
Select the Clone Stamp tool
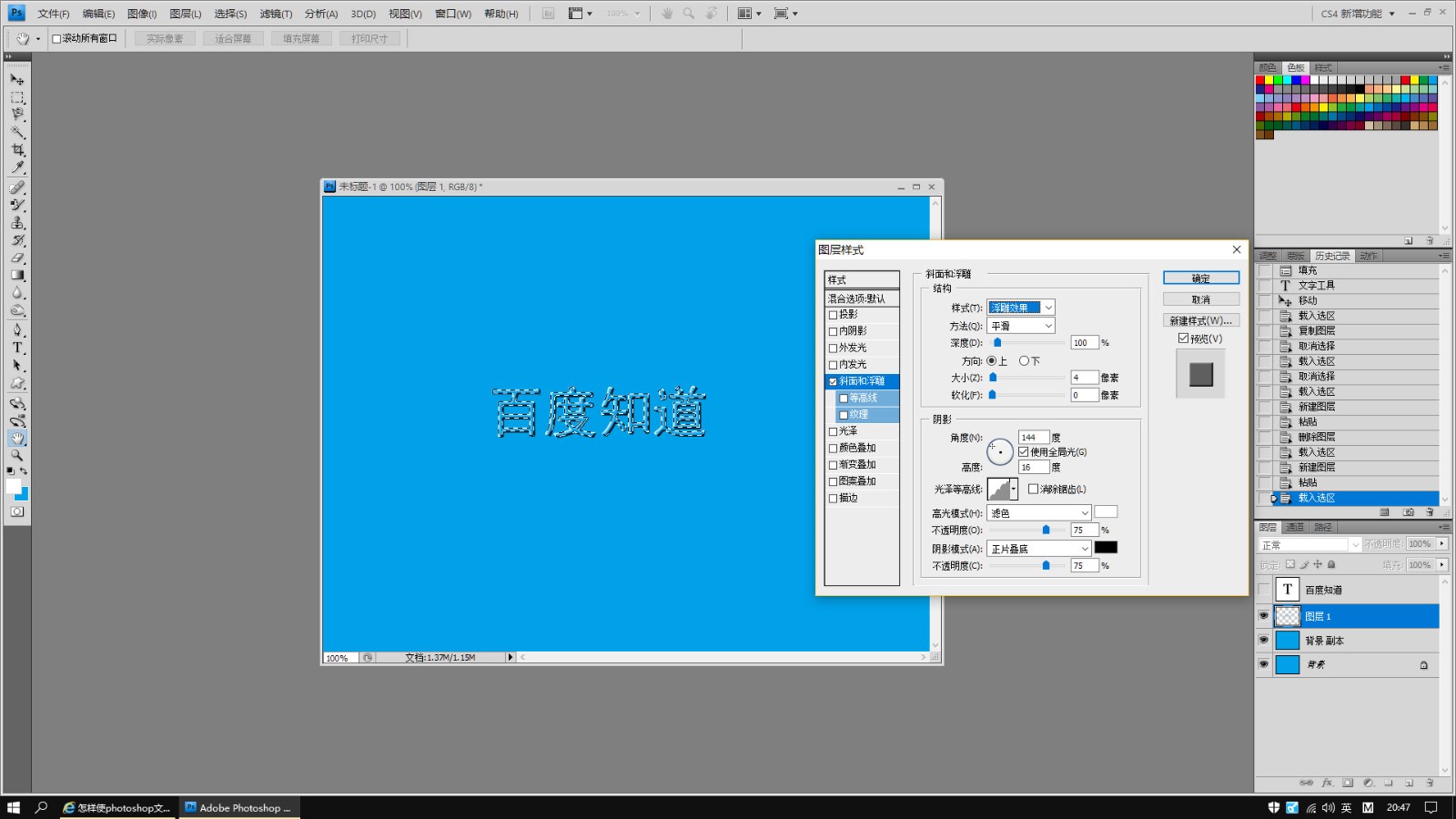coord(17,223)
